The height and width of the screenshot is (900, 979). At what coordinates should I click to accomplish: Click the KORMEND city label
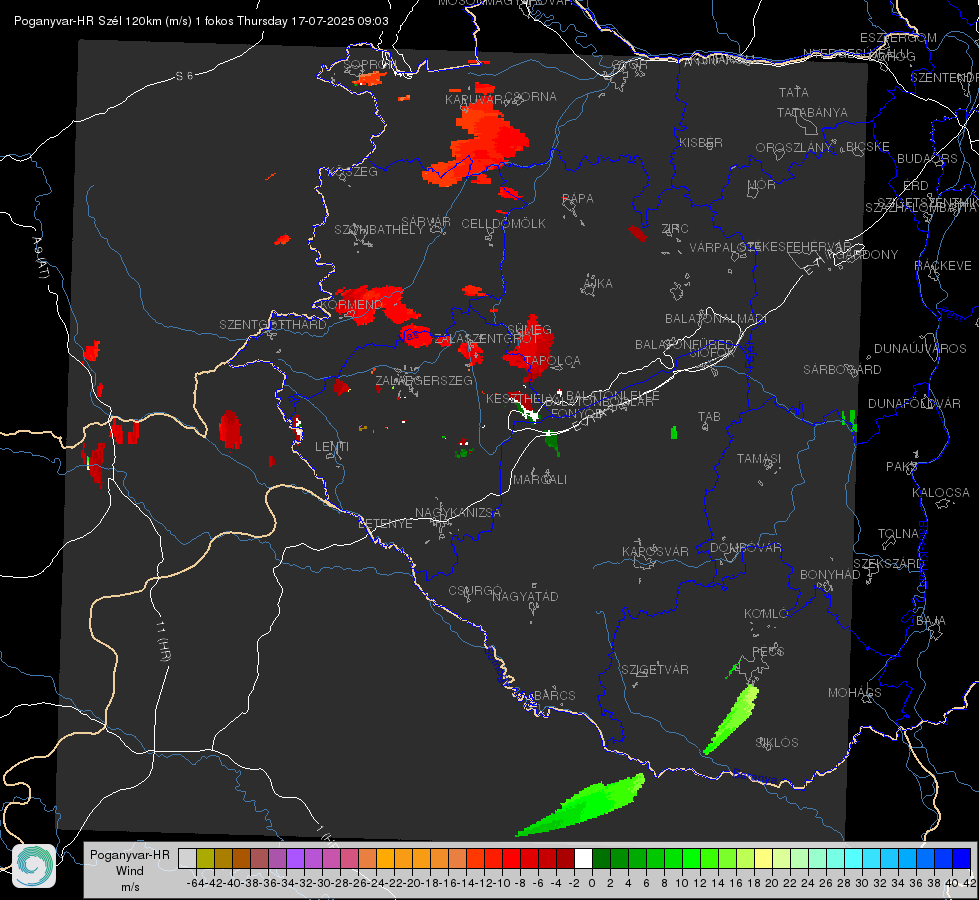click(352, 305)
